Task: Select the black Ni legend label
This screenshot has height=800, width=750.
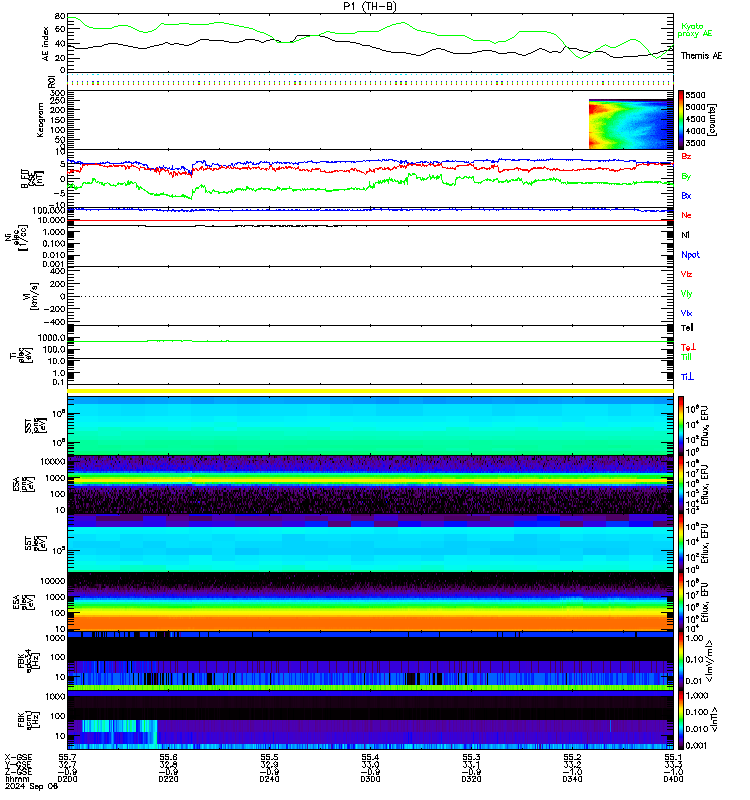Action: (x=685, y=235)
